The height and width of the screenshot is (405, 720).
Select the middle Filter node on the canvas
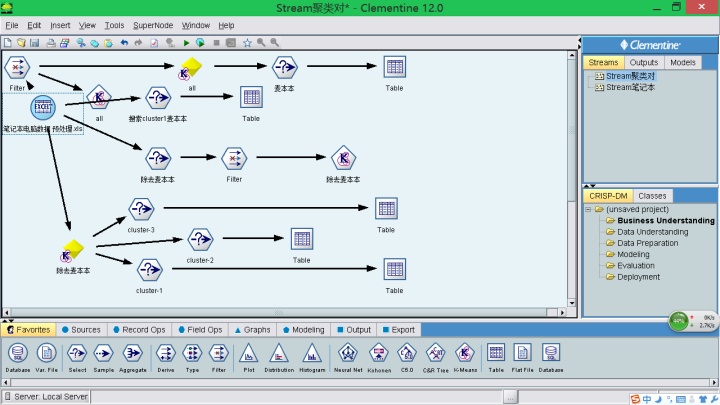point(234,159)
